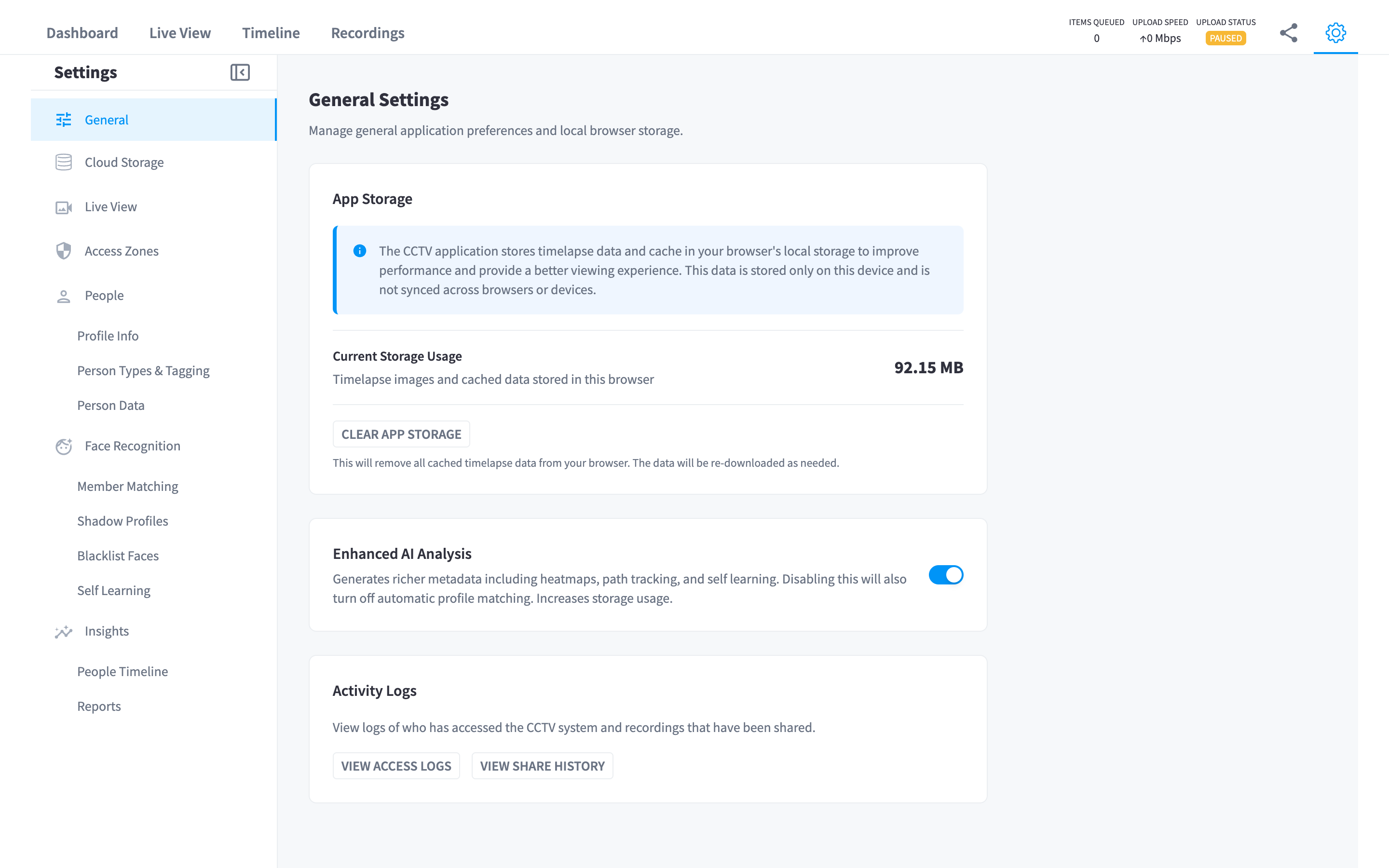Viewport: 1389px width, 868px height.
Task: Open Reports subsection
Action: tap(99, 706)
